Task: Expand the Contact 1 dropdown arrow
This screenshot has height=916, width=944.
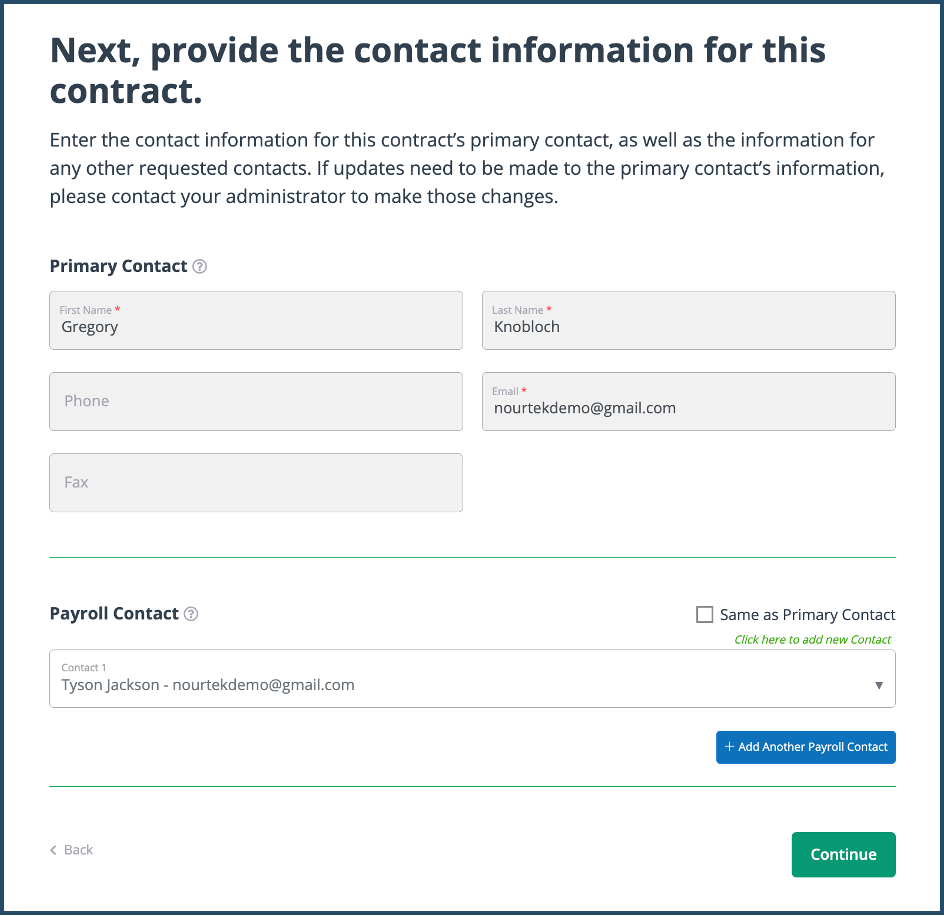Action: pyautogui.click(x=879, y=686)
